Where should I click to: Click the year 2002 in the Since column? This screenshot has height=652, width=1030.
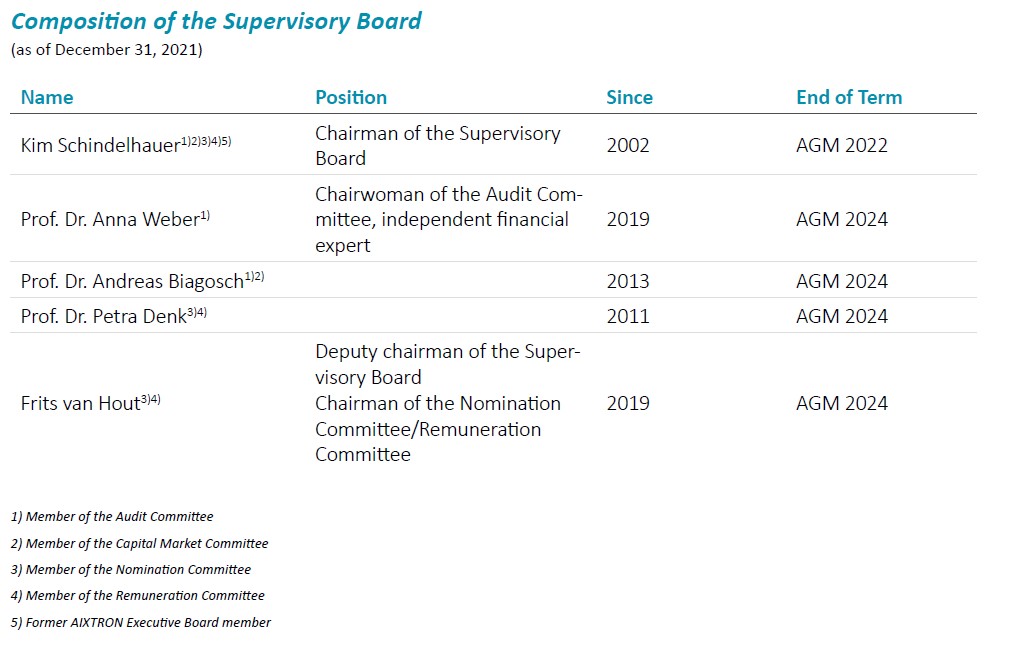[628, 146]
